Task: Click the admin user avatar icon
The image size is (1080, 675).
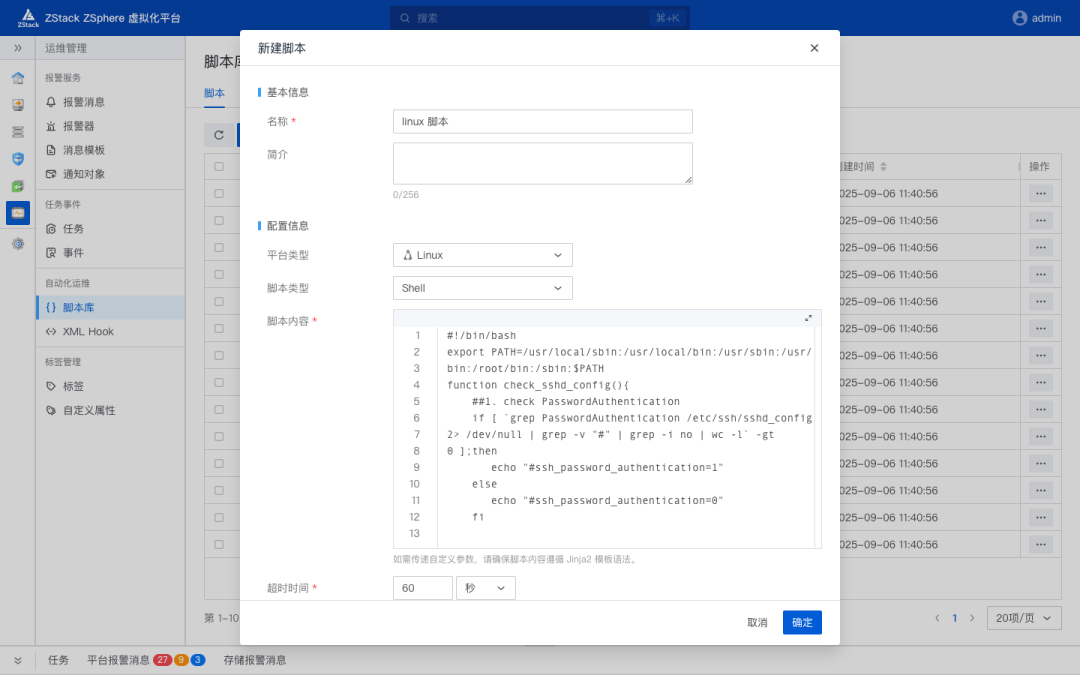Action: [1019, 18]
